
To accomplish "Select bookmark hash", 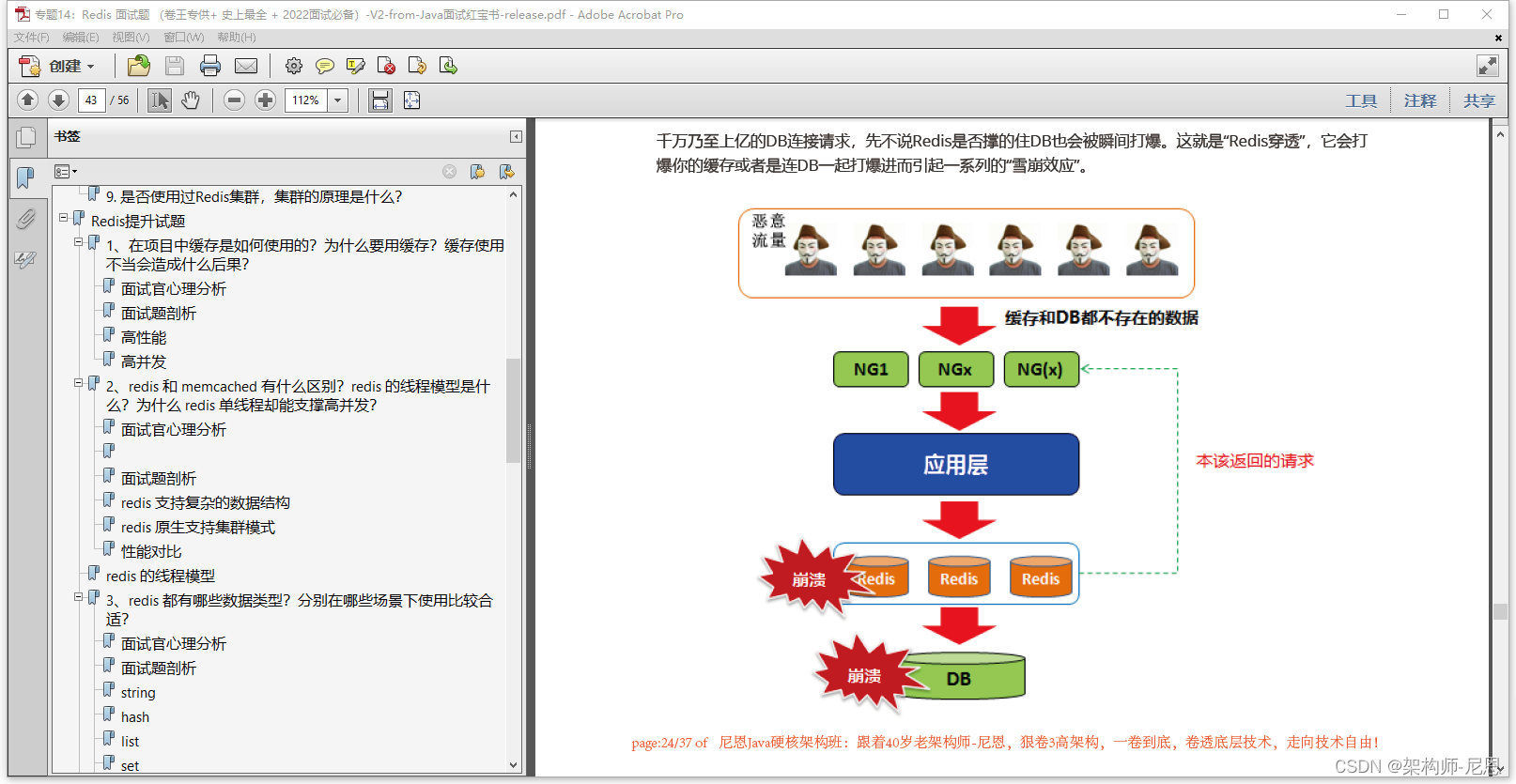I will [135, 716].
